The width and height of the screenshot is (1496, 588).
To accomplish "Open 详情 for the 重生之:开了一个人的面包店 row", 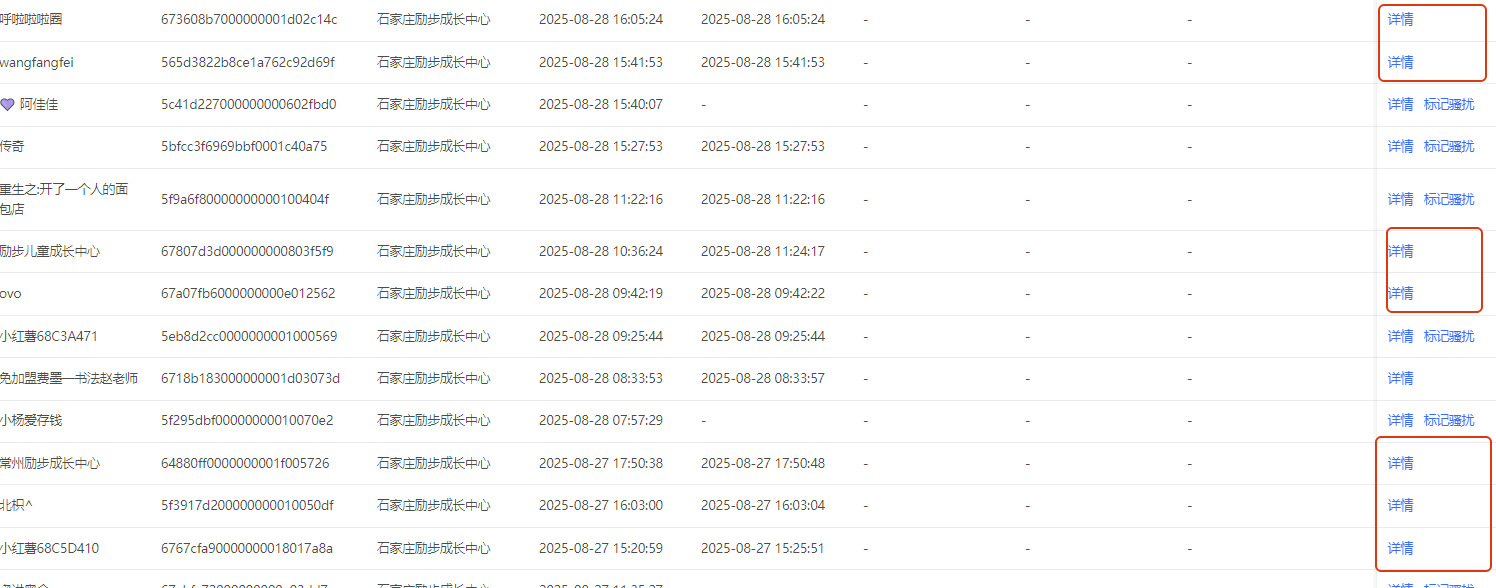I will (1400, 199).
